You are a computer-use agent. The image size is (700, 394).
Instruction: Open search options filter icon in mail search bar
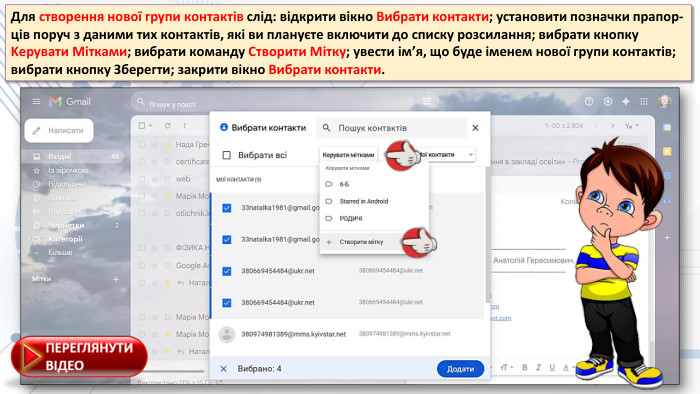[x=427, y=101]
